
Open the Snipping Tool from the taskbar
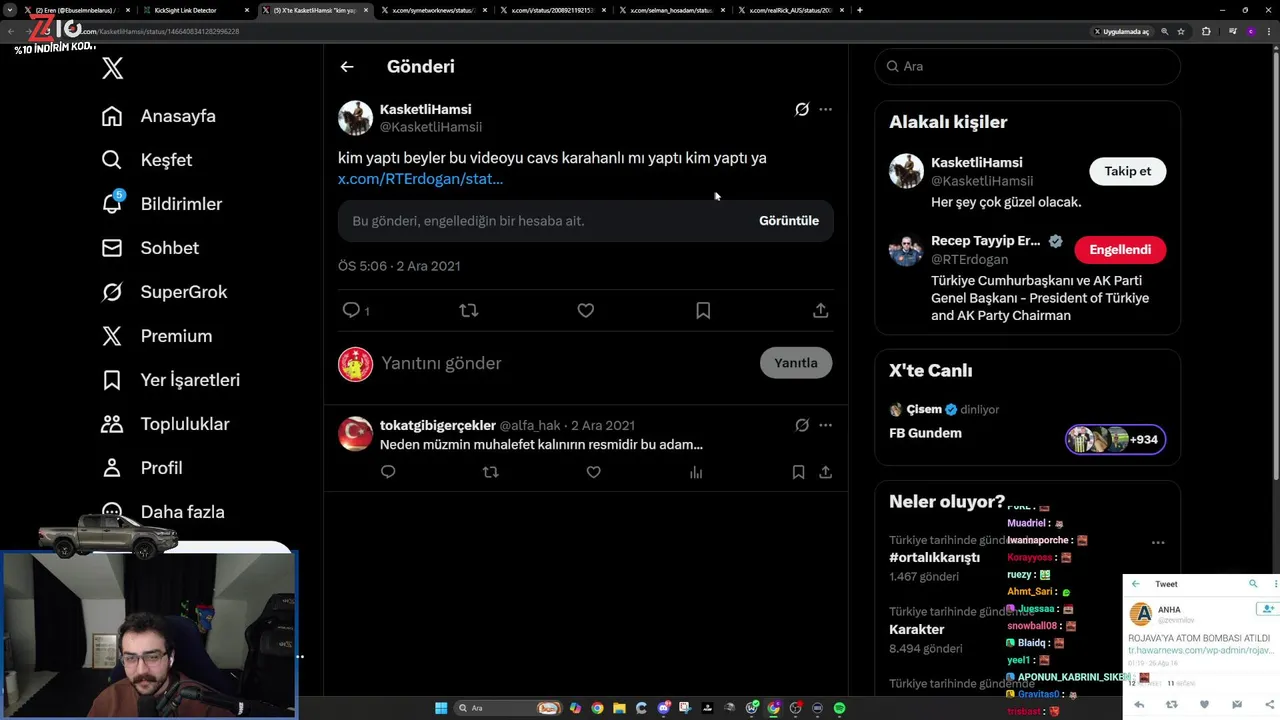pos(686,708)
